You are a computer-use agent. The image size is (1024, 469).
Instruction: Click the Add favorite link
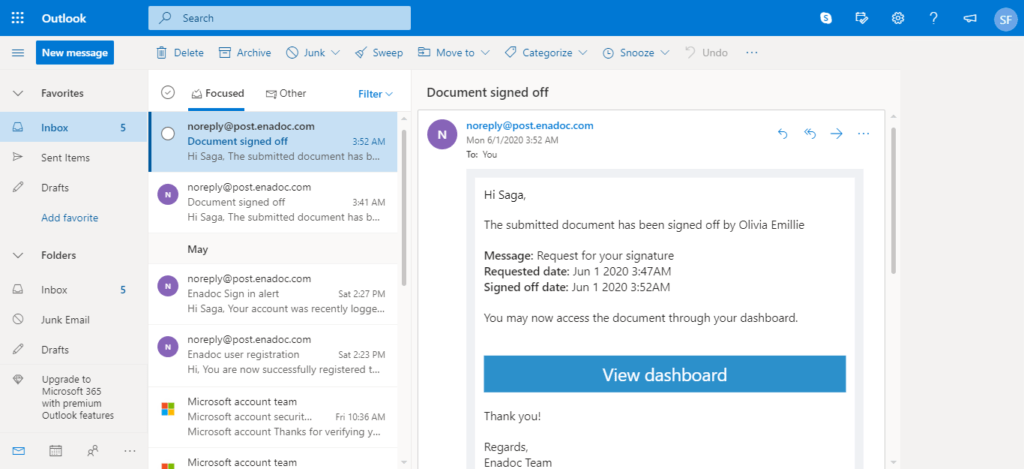click(x=70, y=218)
